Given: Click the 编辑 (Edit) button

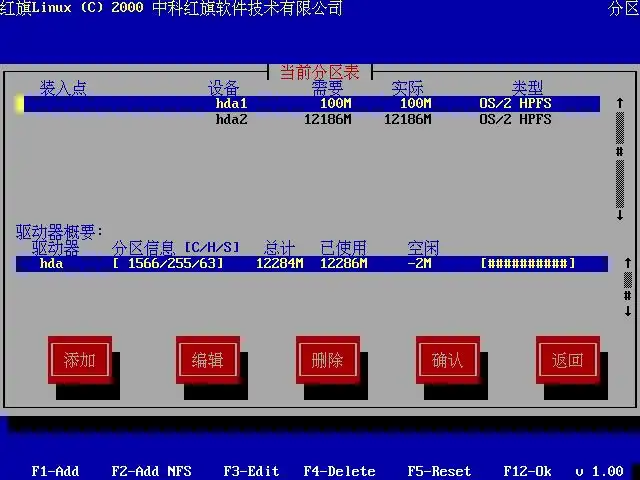Looking at the screenshot, I should click(208, 360).
